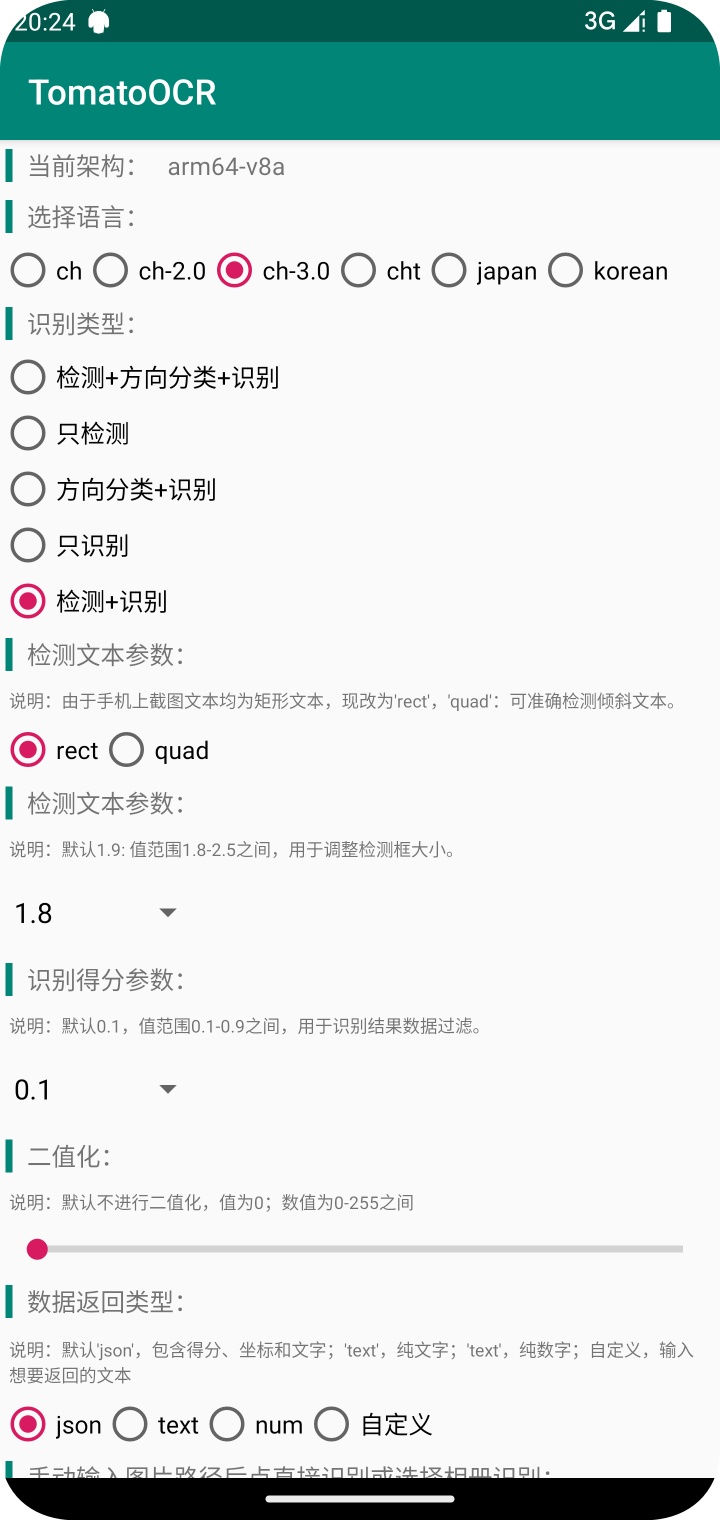Tap the TomatoOCR app title
The image size is (720, 1520).
[x=122, y=92]
